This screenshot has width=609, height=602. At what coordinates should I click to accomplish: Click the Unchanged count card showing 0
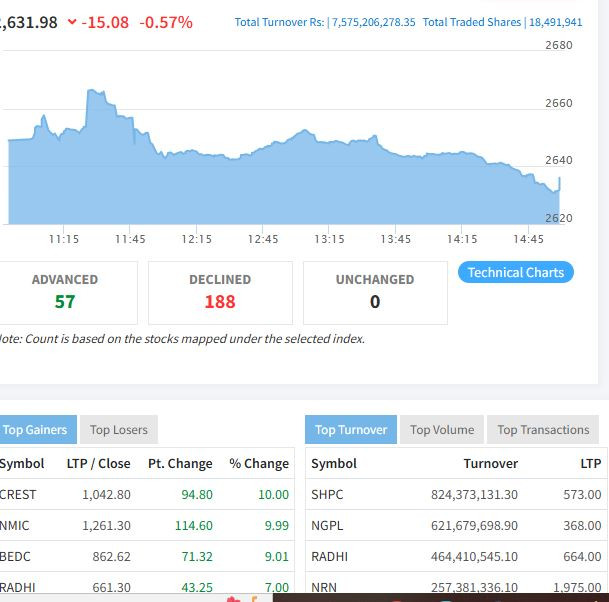point(374,292)
